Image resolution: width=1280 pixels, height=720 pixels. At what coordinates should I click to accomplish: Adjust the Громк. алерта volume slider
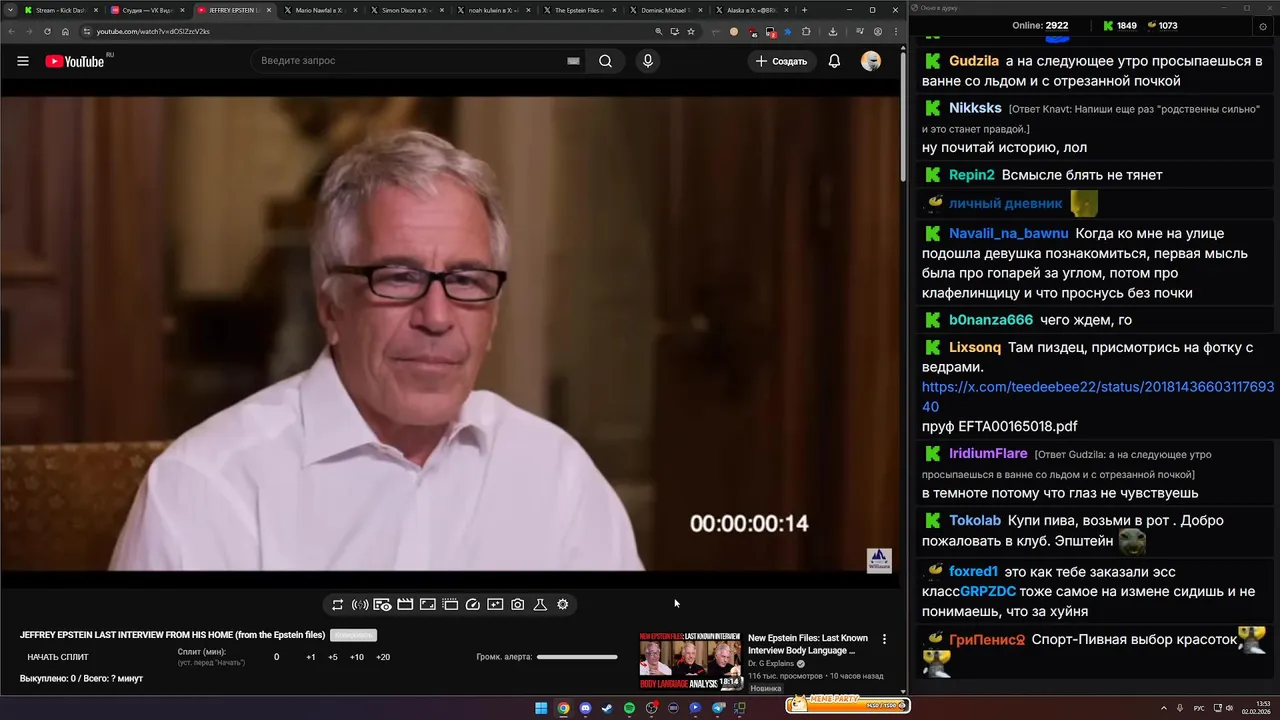point(577,657)
